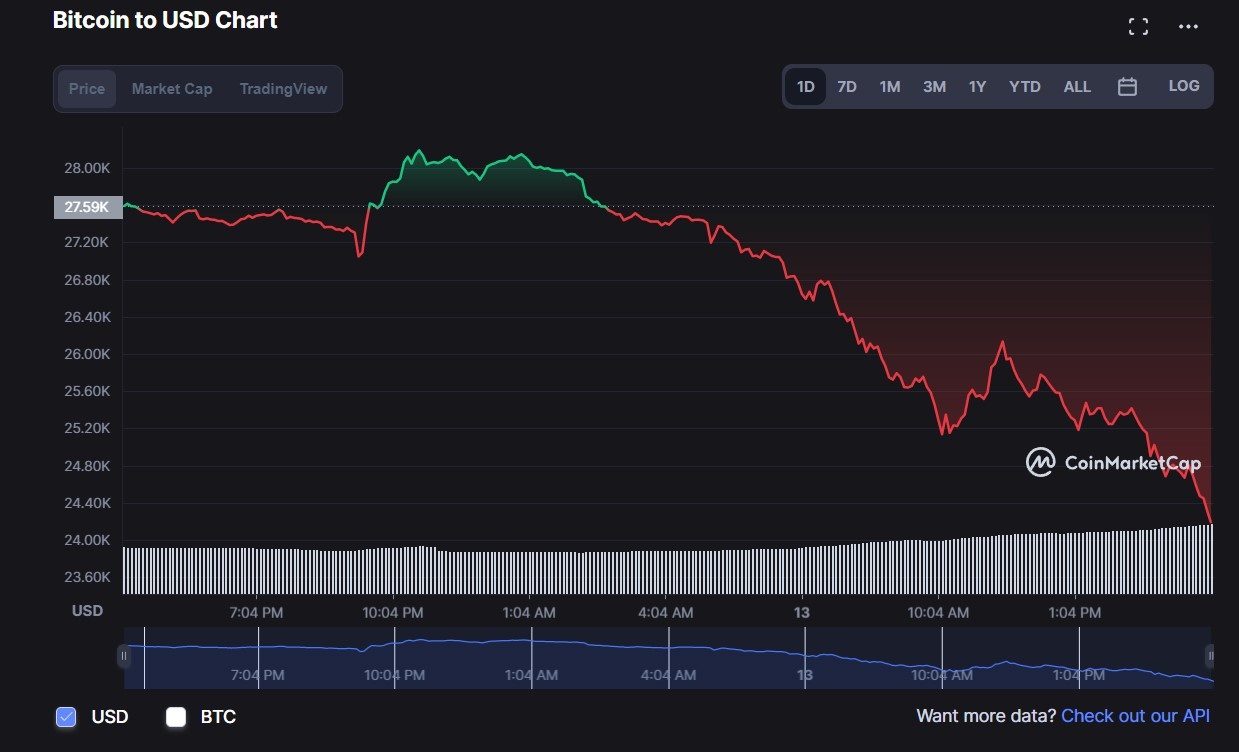
Task: Grab the left range slider handle
Action: click(x=124, y=657)
